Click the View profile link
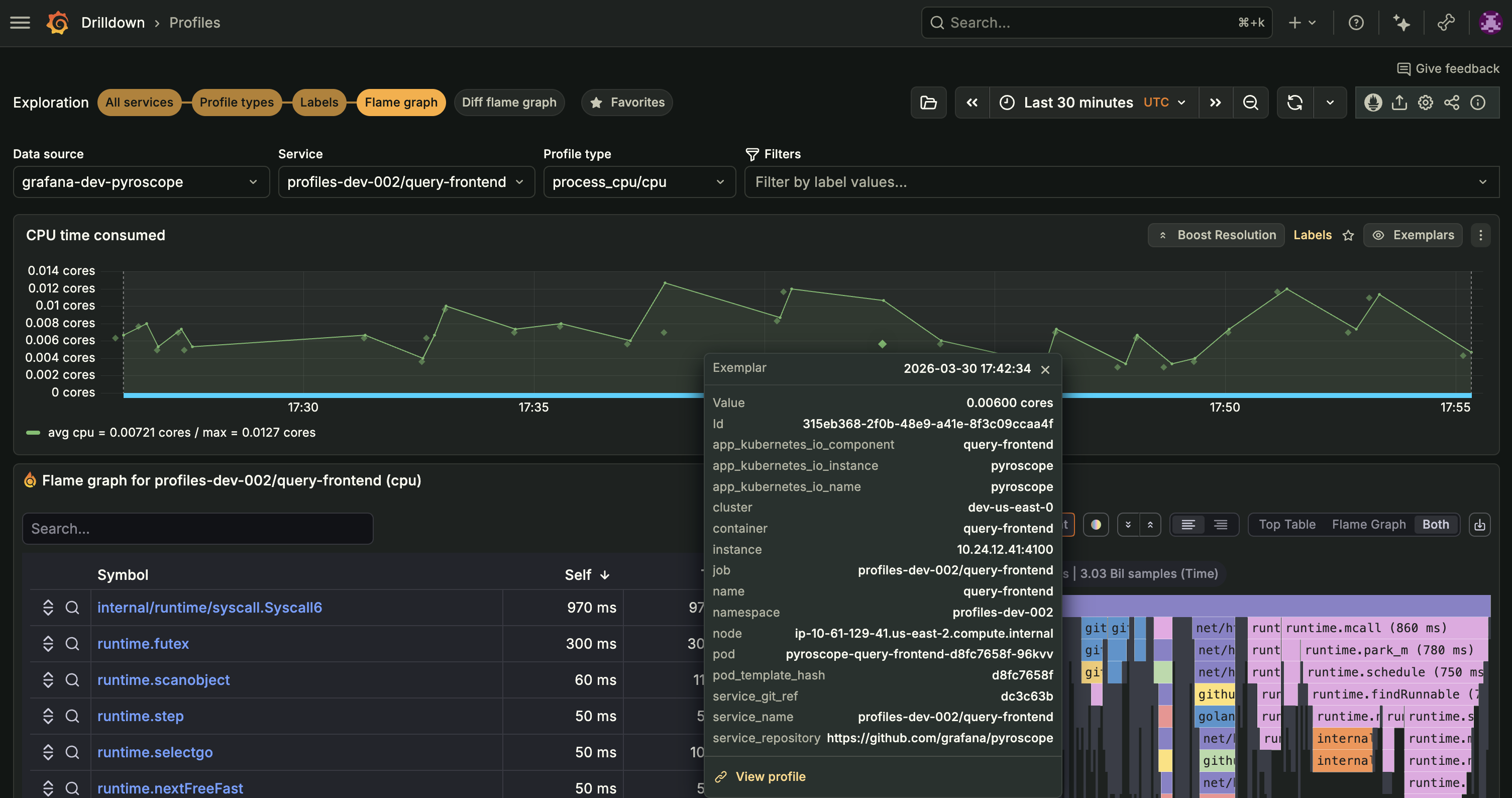The width and height of the screenshot is (1512, 798). [x=770, y=776]
